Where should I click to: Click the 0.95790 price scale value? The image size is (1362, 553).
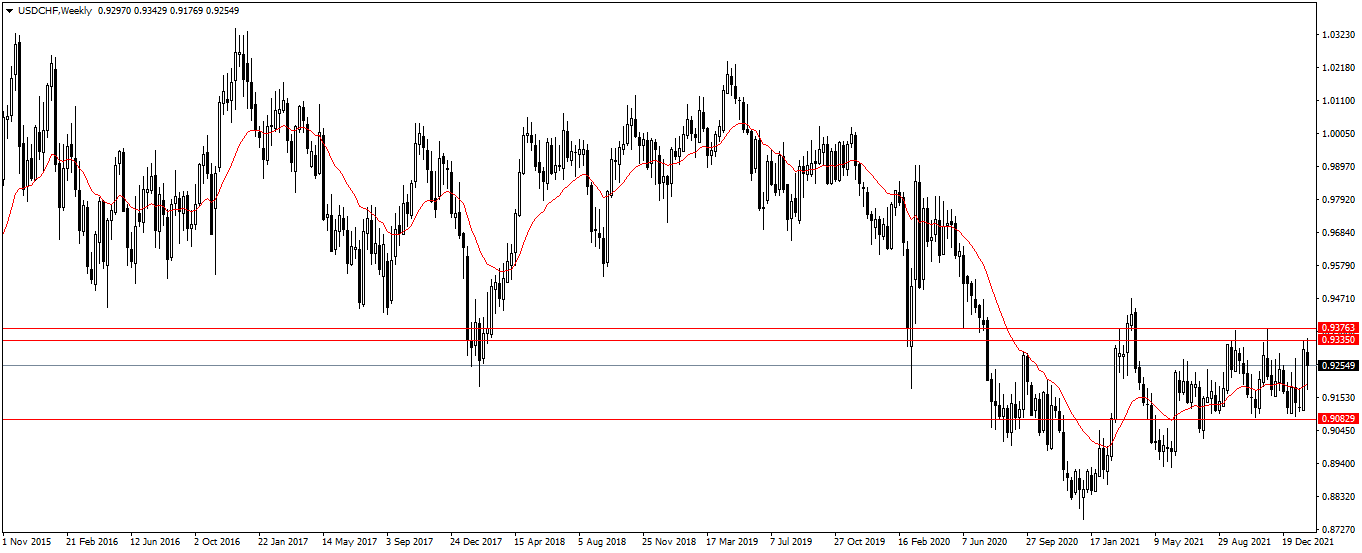tap(1338, 266)
